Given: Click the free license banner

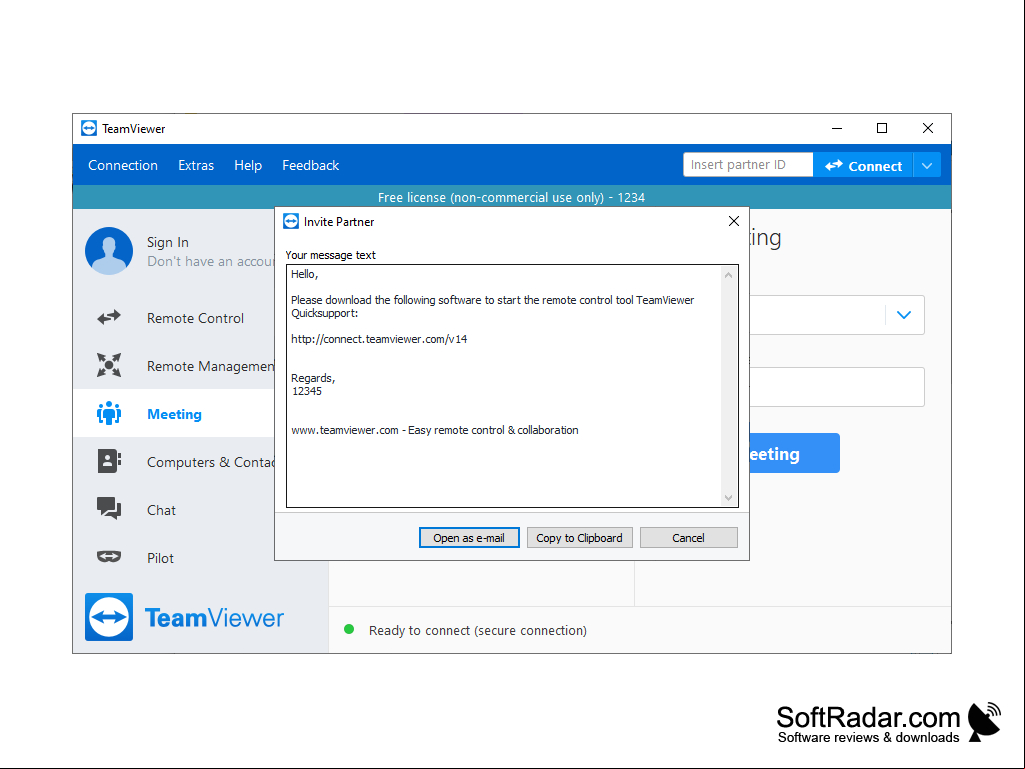Looking at the screenshot, I should [512, 197].
